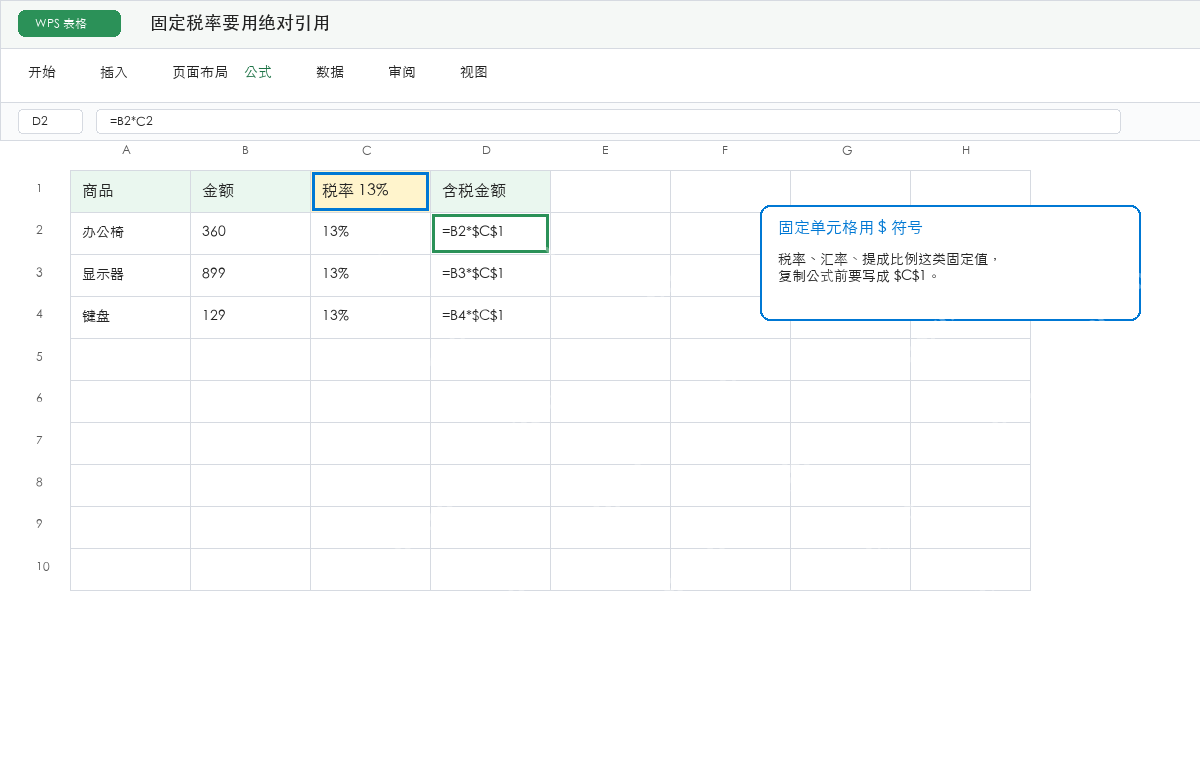
Task: Select column F header
Action: pos(725,151)
